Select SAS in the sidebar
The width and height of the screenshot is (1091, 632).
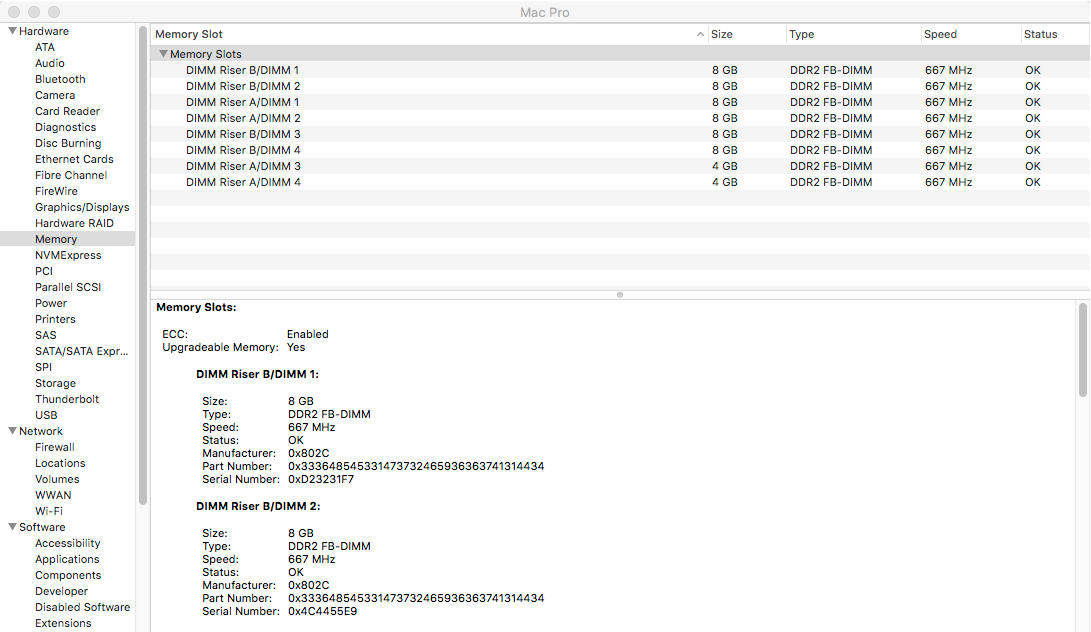46,335
